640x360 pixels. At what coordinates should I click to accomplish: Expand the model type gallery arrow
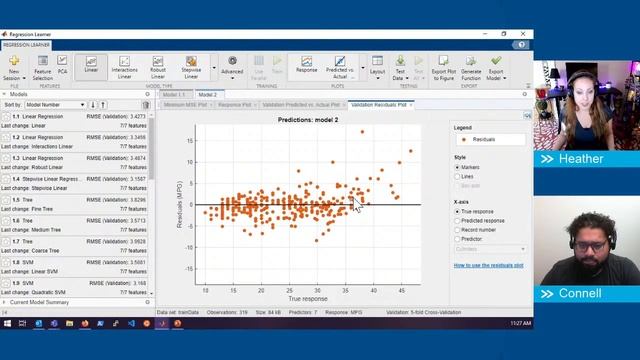[x=214, y=68]
